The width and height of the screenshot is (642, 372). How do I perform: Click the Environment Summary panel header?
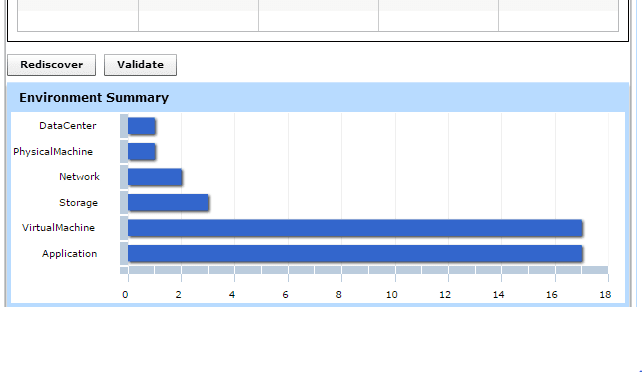tap(318, 98)
